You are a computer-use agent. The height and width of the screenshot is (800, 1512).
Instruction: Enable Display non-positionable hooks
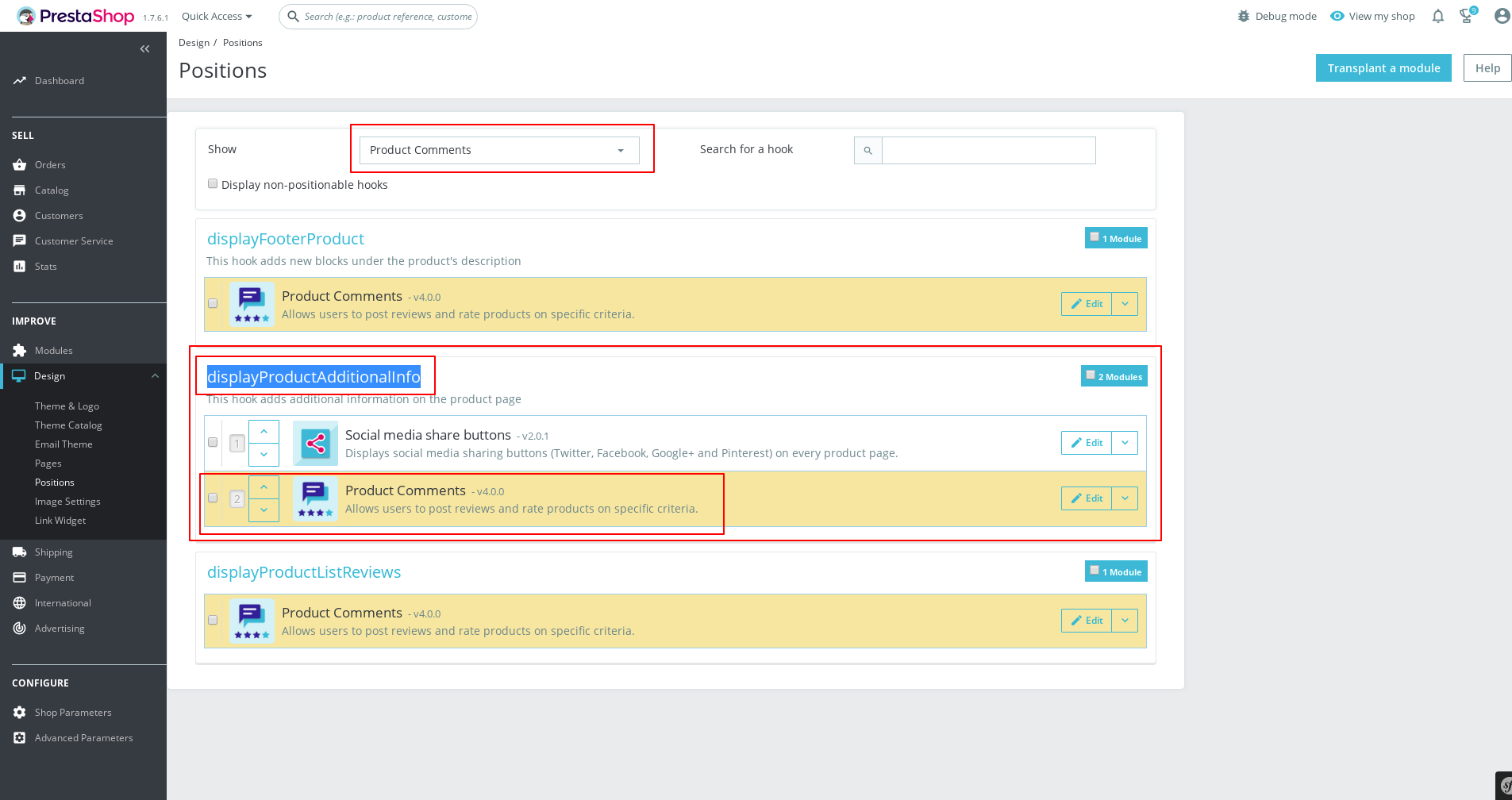(213, 183)
